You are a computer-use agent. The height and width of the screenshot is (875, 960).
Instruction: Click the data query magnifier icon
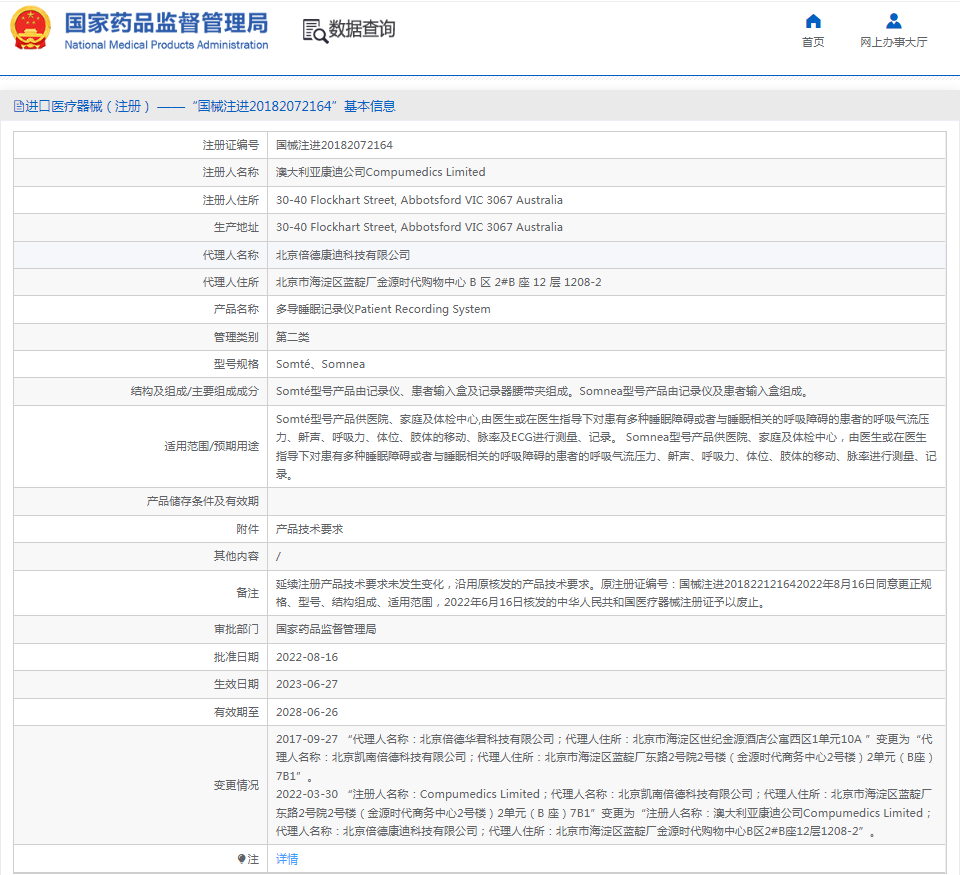click(x=314, y=30)
